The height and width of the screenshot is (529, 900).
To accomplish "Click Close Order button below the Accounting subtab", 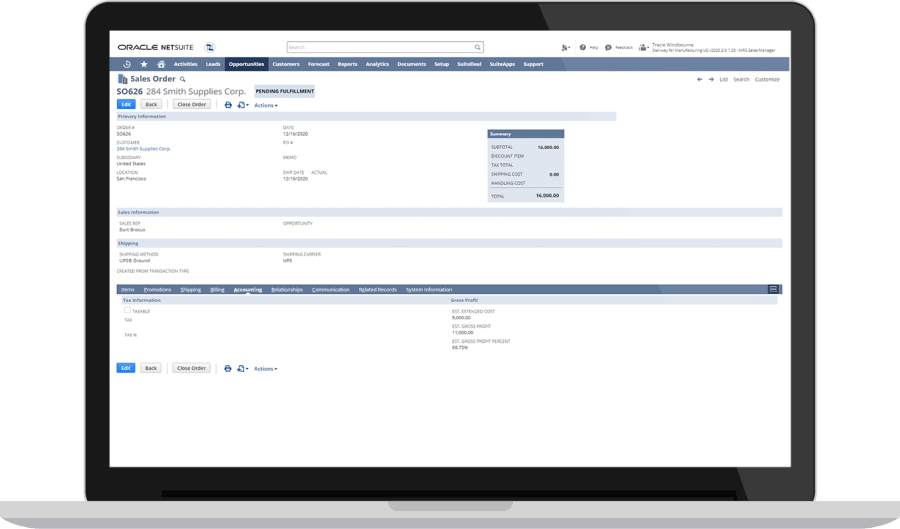I will [x=191, y=368].
